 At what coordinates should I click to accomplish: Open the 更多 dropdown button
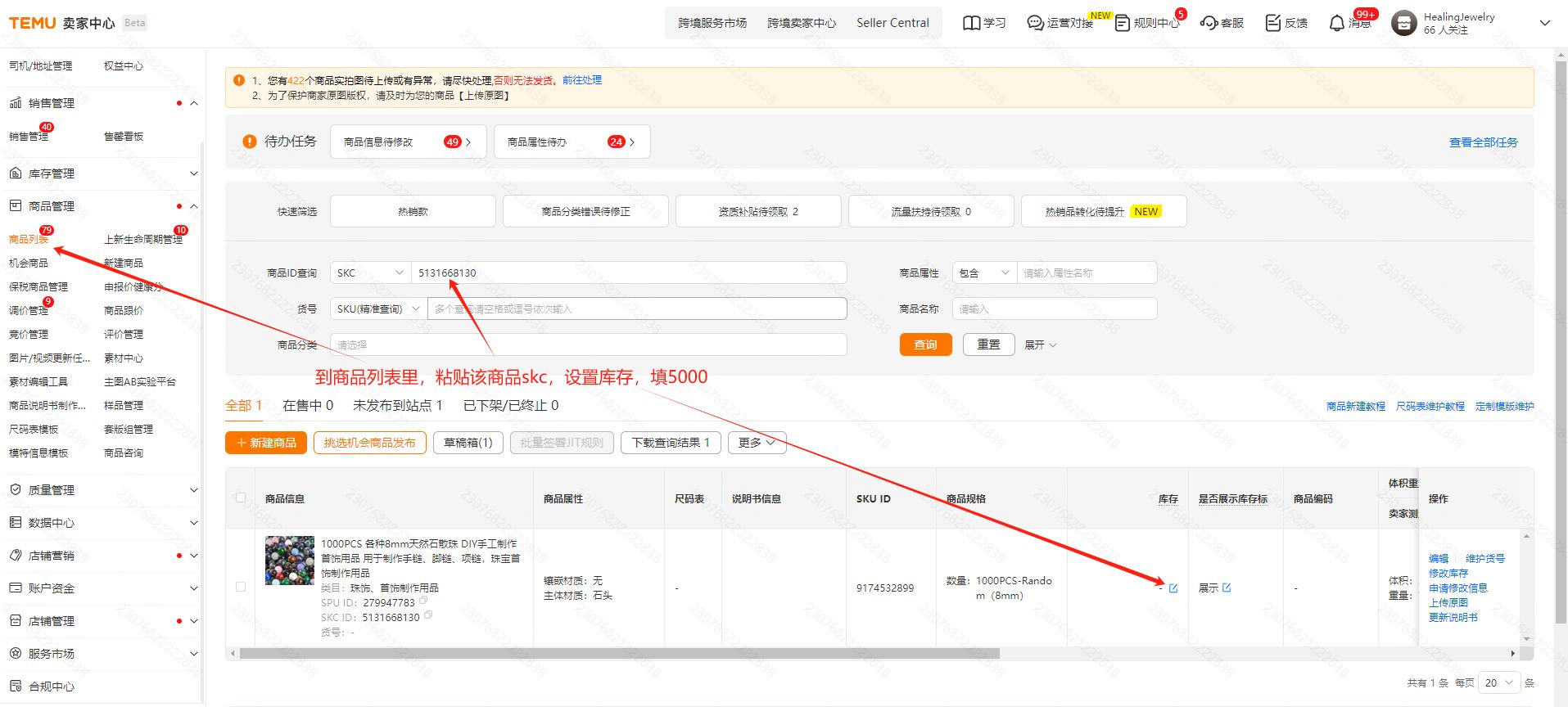click(x=757, y=443)
